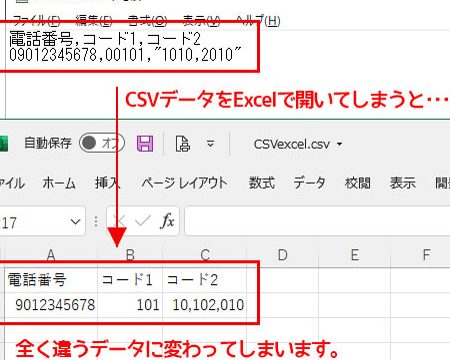Viewport: 450px width, 360px height.
Task: Click the fx Insert Function icon
Action: [167, 221]
